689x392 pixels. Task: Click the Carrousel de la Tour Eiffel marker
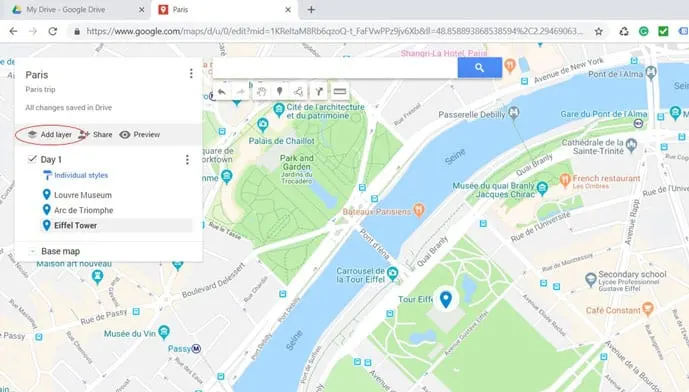tap(392, 274)
